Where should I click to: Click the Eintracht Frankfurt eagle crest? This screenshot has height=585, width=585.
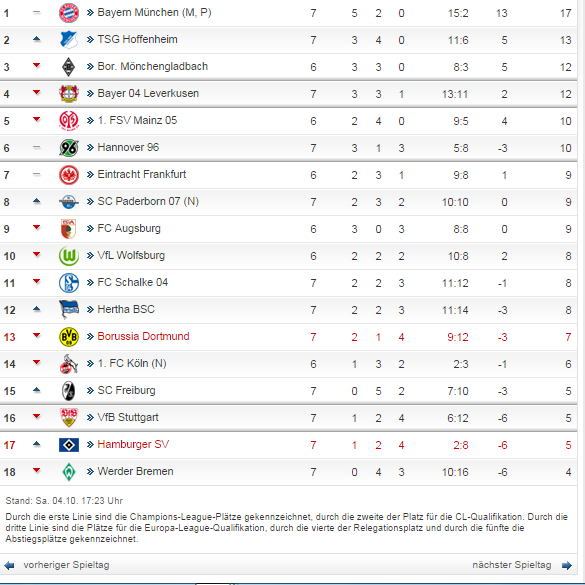(69, 175)
